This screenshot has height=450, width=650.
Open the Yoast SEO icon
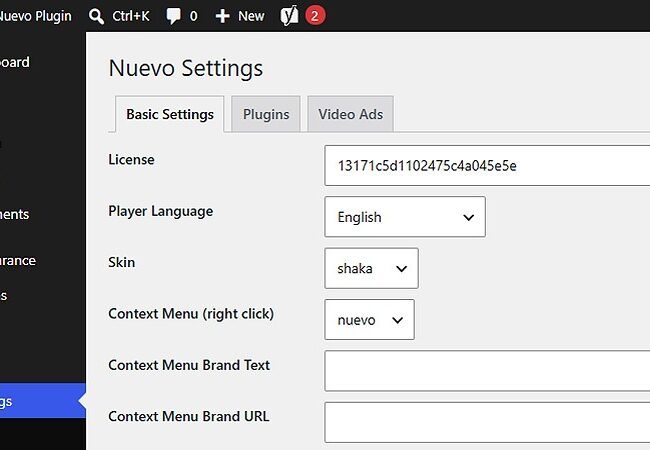pyautogui.click(x=289, y=16)
